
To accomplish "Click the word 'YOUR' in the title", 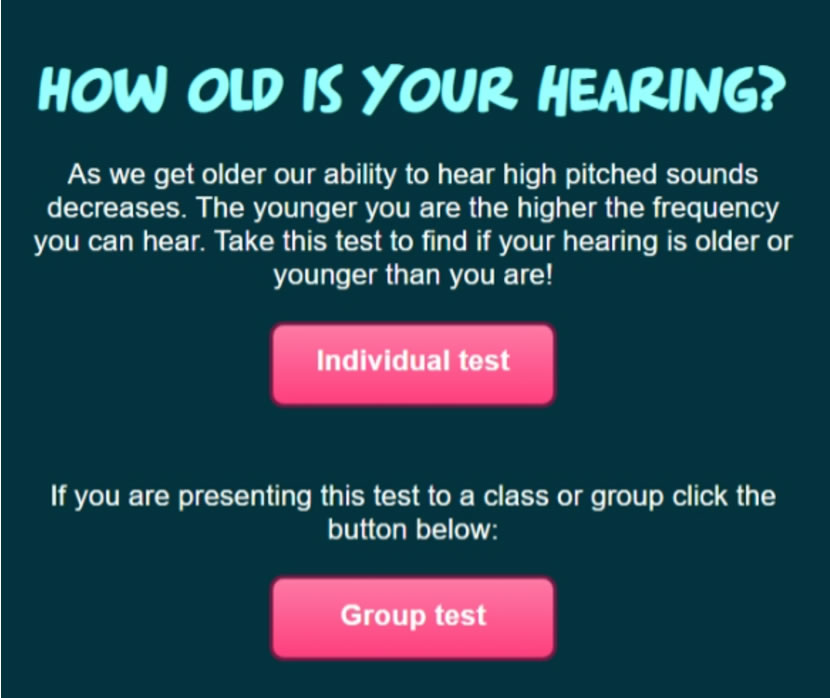I will click(439, 89).
